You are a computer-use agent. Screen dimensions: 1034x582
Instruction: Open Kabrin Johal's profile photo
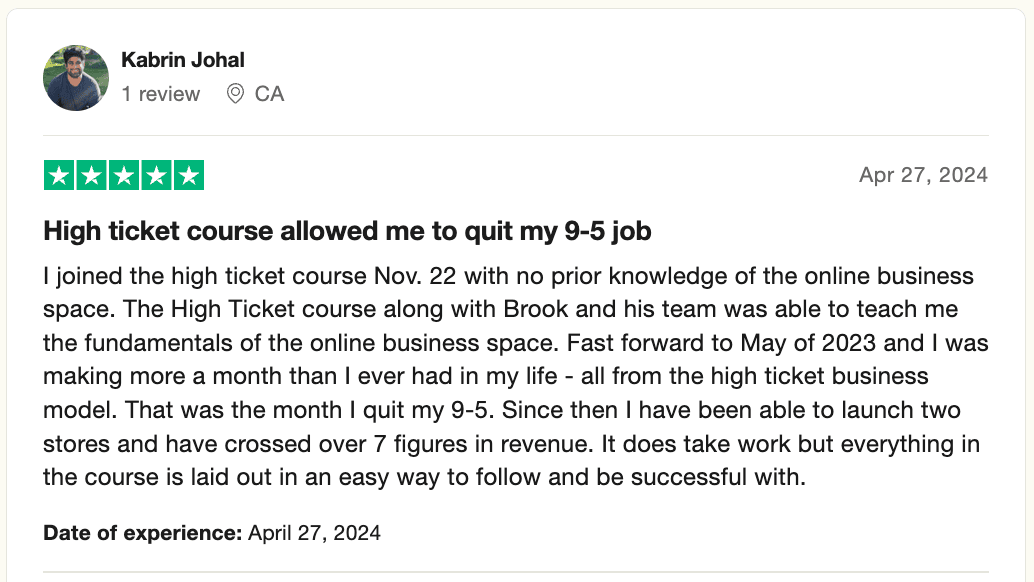(x=76, y=77)
